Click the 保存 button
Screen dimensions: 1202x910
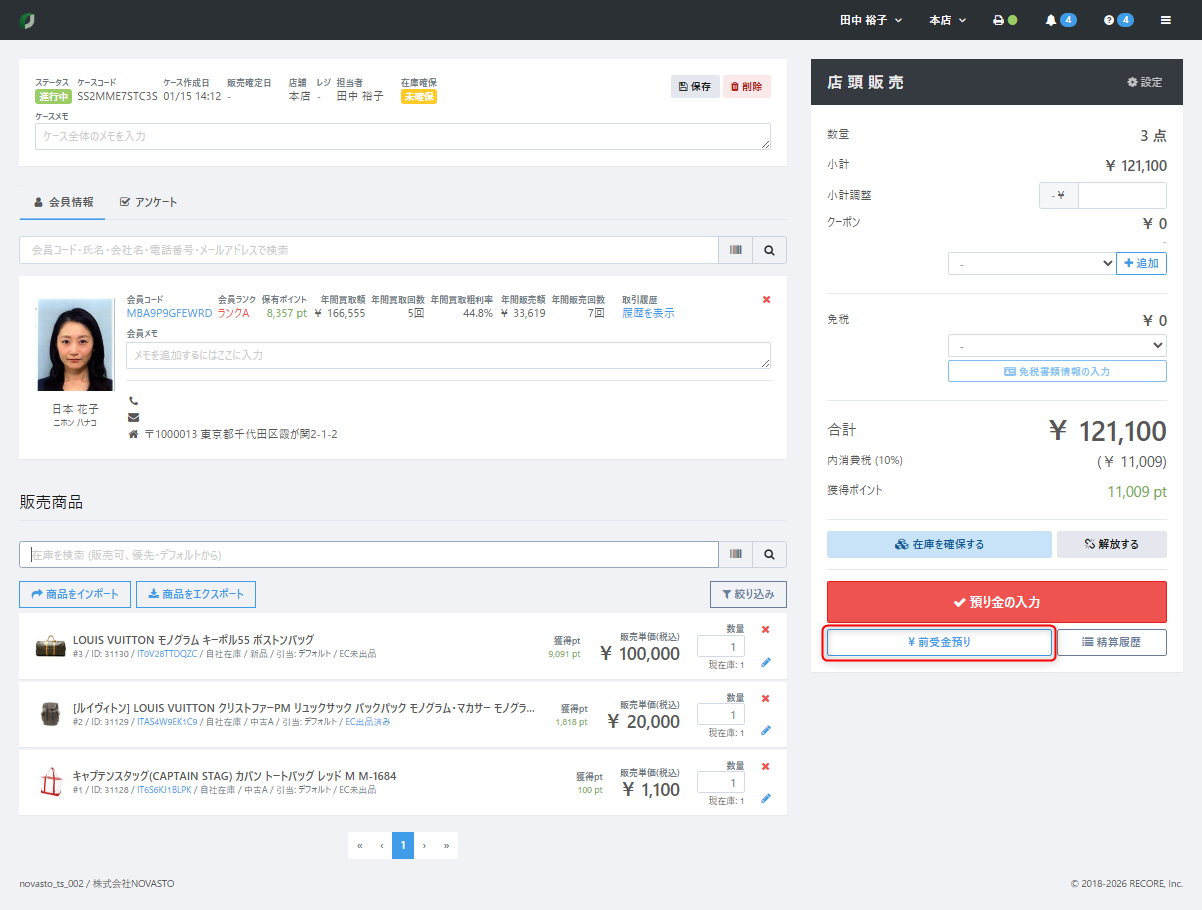(695, 87)
